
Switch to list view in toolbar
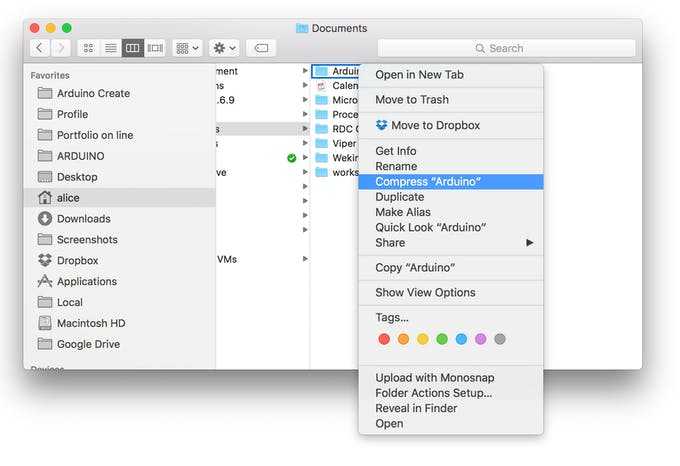point(111,48)
